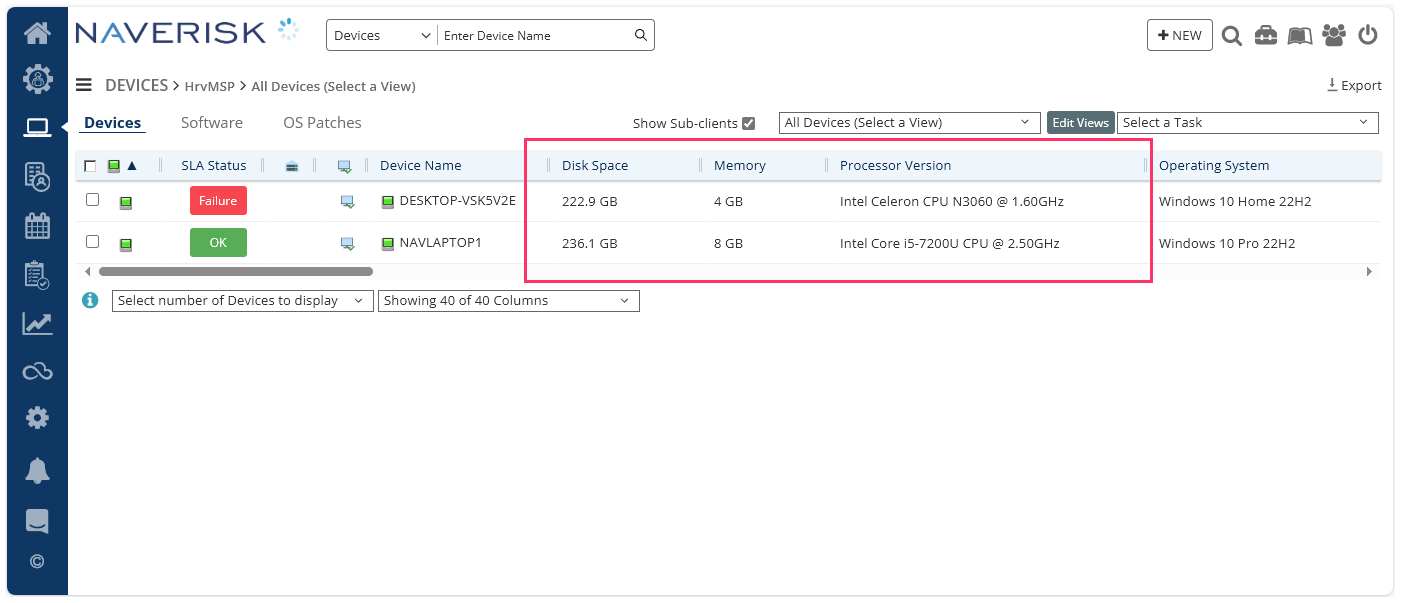Viewport: 1402px width, 603px height.
Task: Click the green OK SLA status badge
Action: point(218,243)
